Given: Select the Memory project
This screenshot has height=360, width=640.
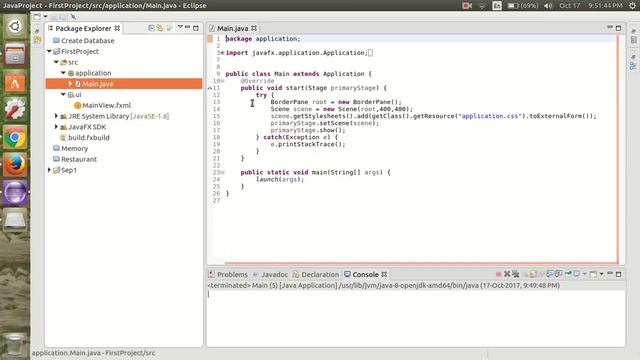Looking at the screenshot, I should 70,148.
